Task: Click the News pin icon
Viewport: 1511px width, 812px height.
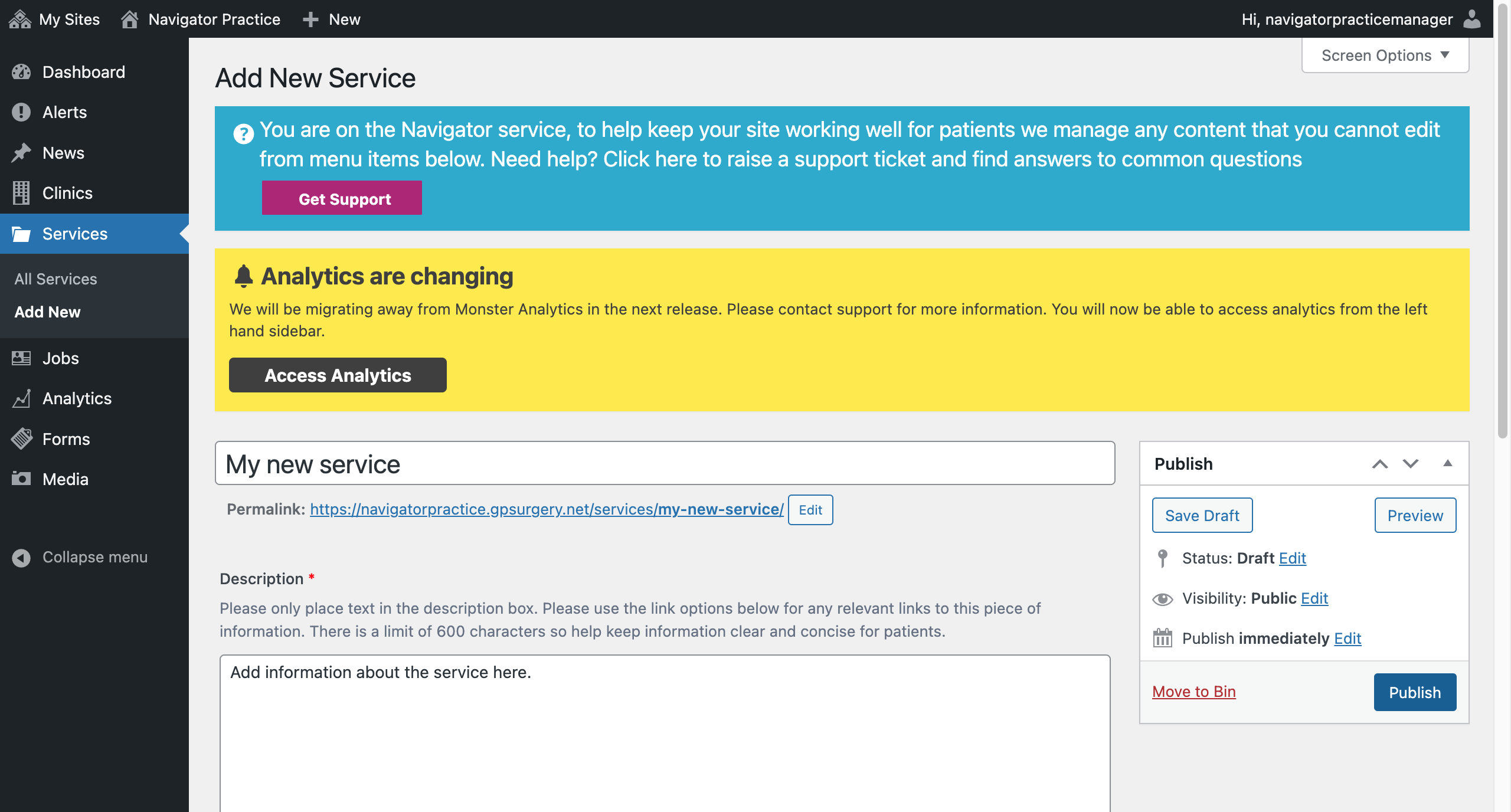Action: tap(21, 153)
